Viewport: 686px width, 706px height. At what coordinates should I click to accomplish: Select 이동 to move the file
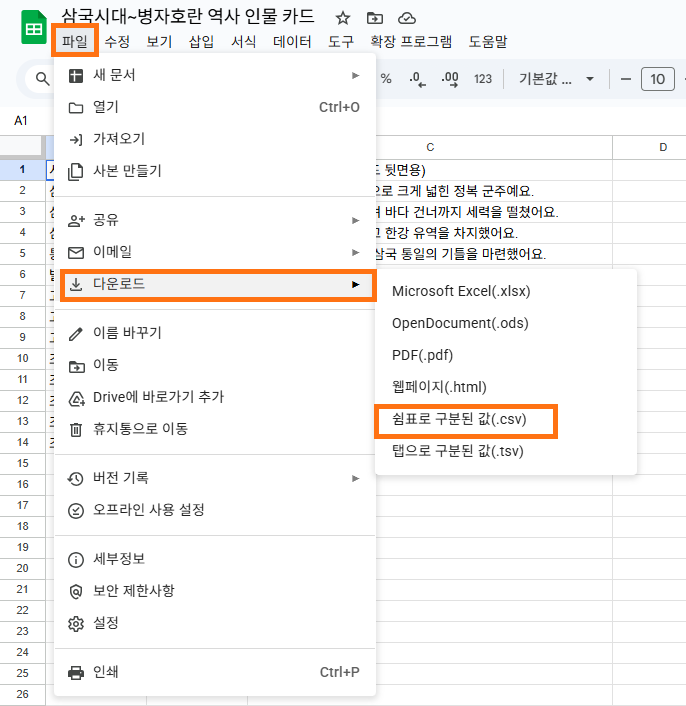(215, 365)
